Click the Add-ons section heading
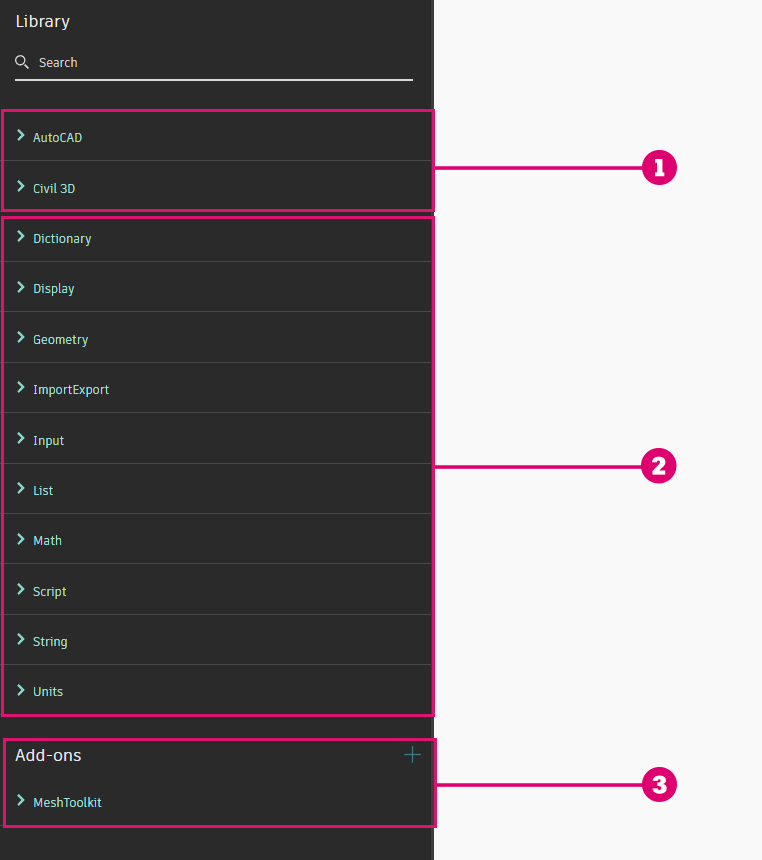762x860 pixels. tap(48, 756)
